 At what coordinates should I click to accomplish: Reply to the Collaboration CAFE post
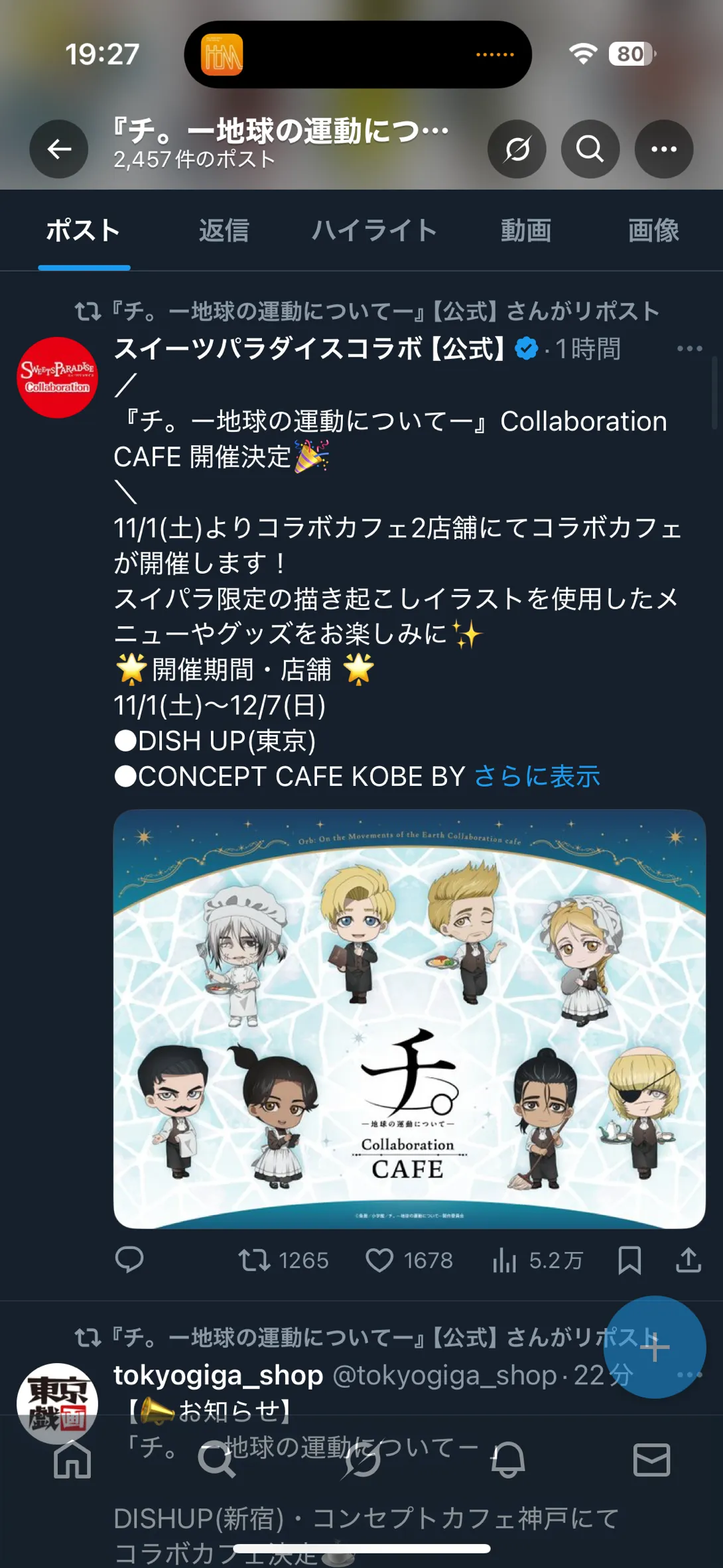(x=129, y=1260)
